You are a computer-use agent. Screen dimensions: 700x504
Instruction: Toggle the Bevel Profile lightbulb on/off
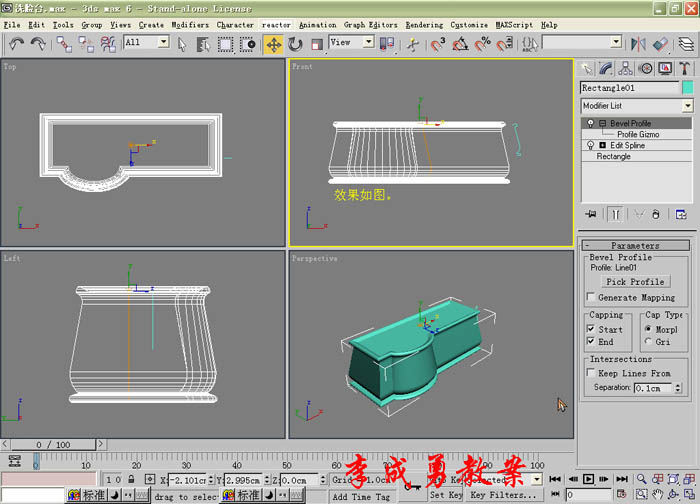[590, 123]
